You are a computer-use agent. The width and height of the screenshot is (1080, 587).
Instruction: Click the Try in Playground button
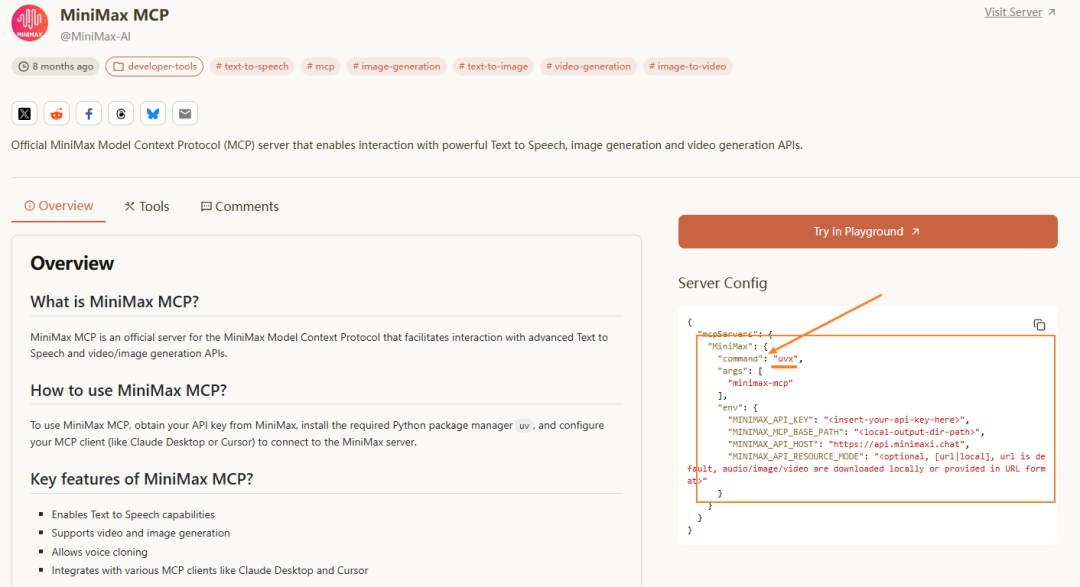(x=867, y=232)
